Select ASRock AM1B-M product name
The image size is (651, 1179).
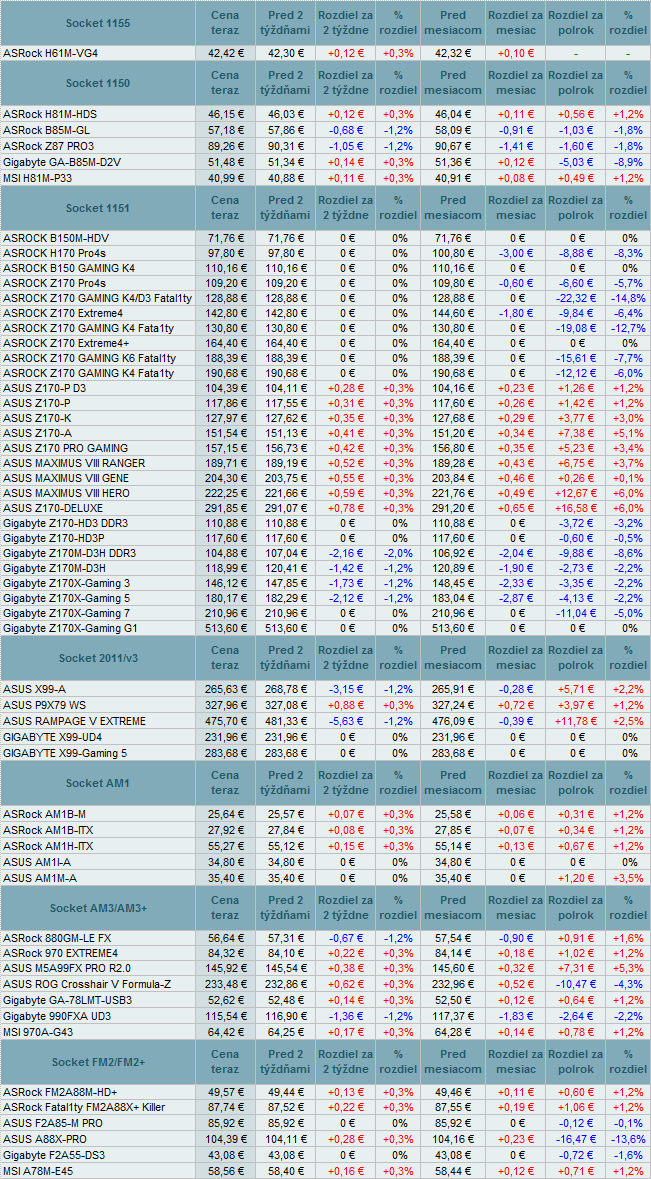(x=44, y=814)
